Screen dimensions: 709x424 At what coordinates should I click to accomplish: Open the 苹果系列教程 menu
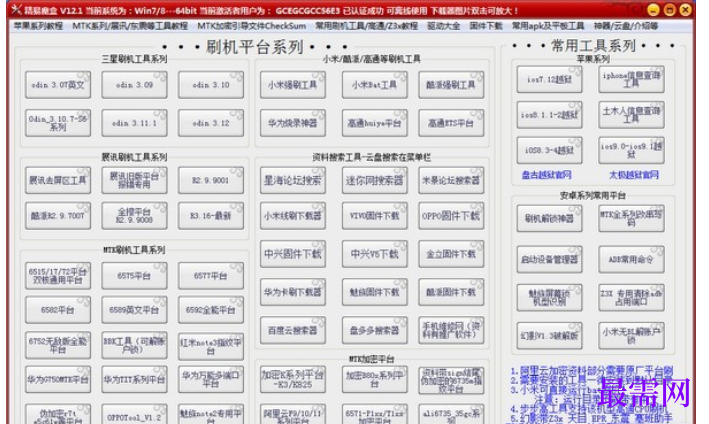(38, 26)
